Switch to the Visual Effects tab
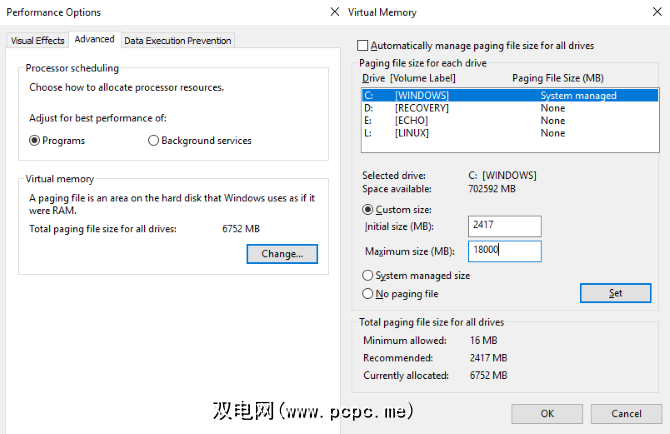 (37, 40)
